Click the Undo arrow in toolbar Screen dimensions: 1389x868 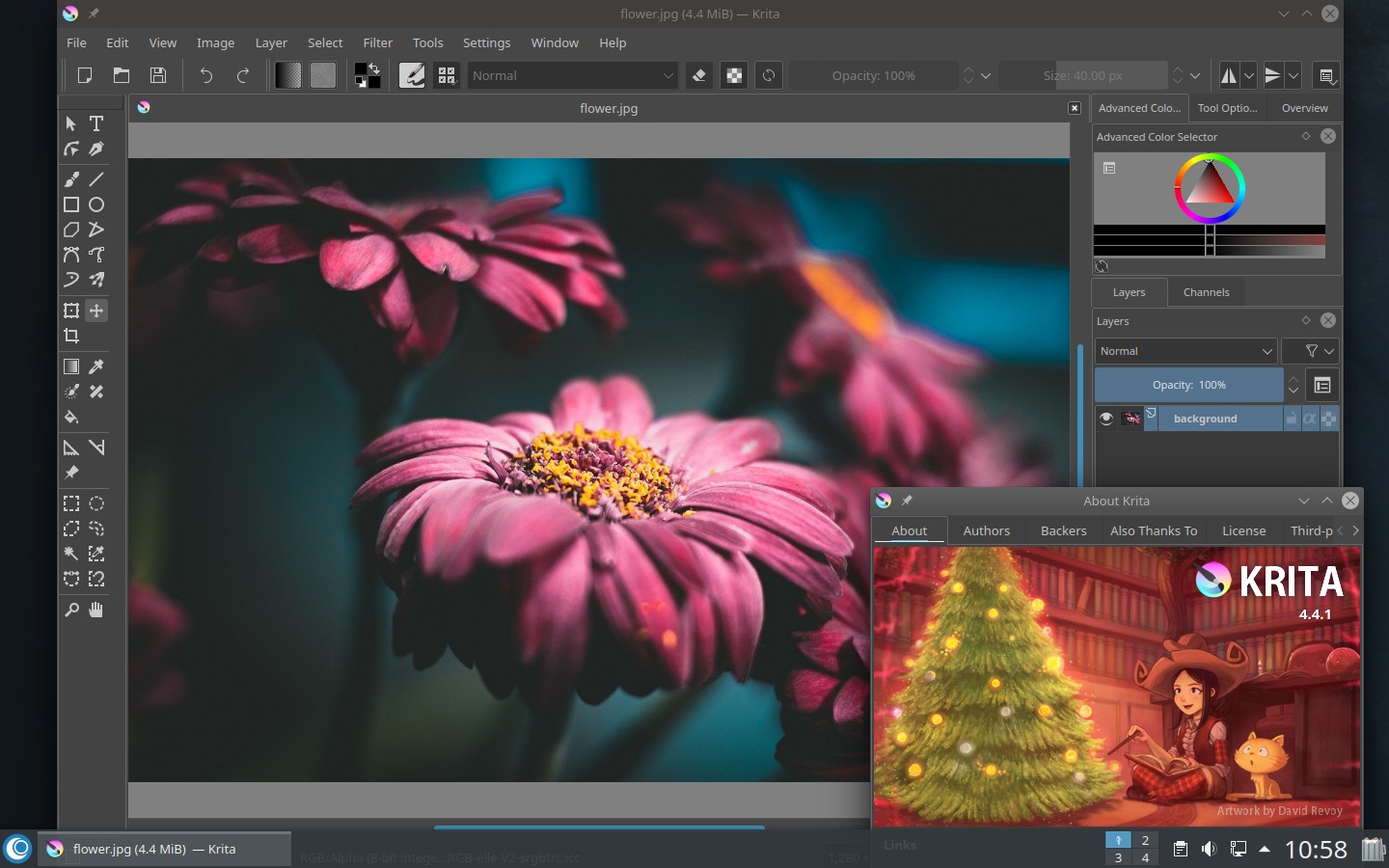click(205, 75)
